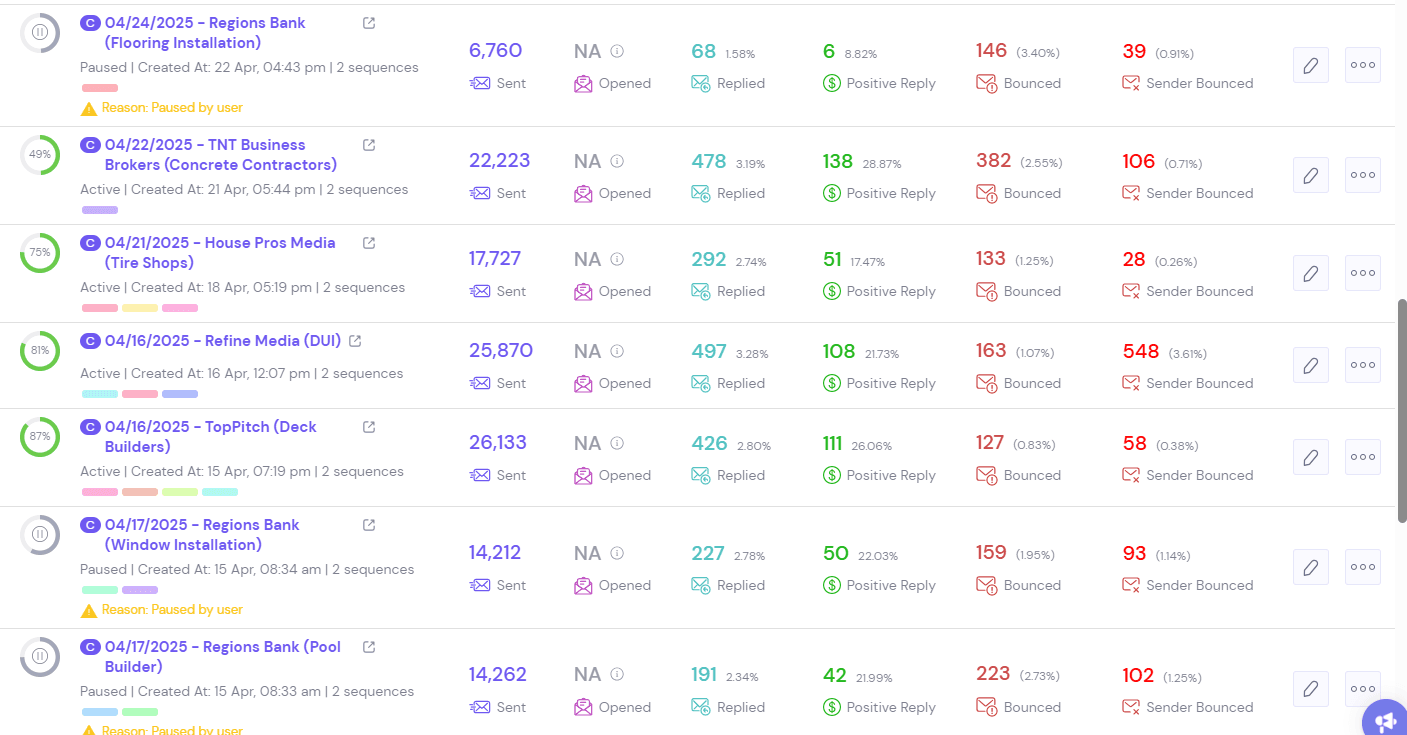
Task: Toggle pause status of Window Installation campaign
Action: (40, 535)
